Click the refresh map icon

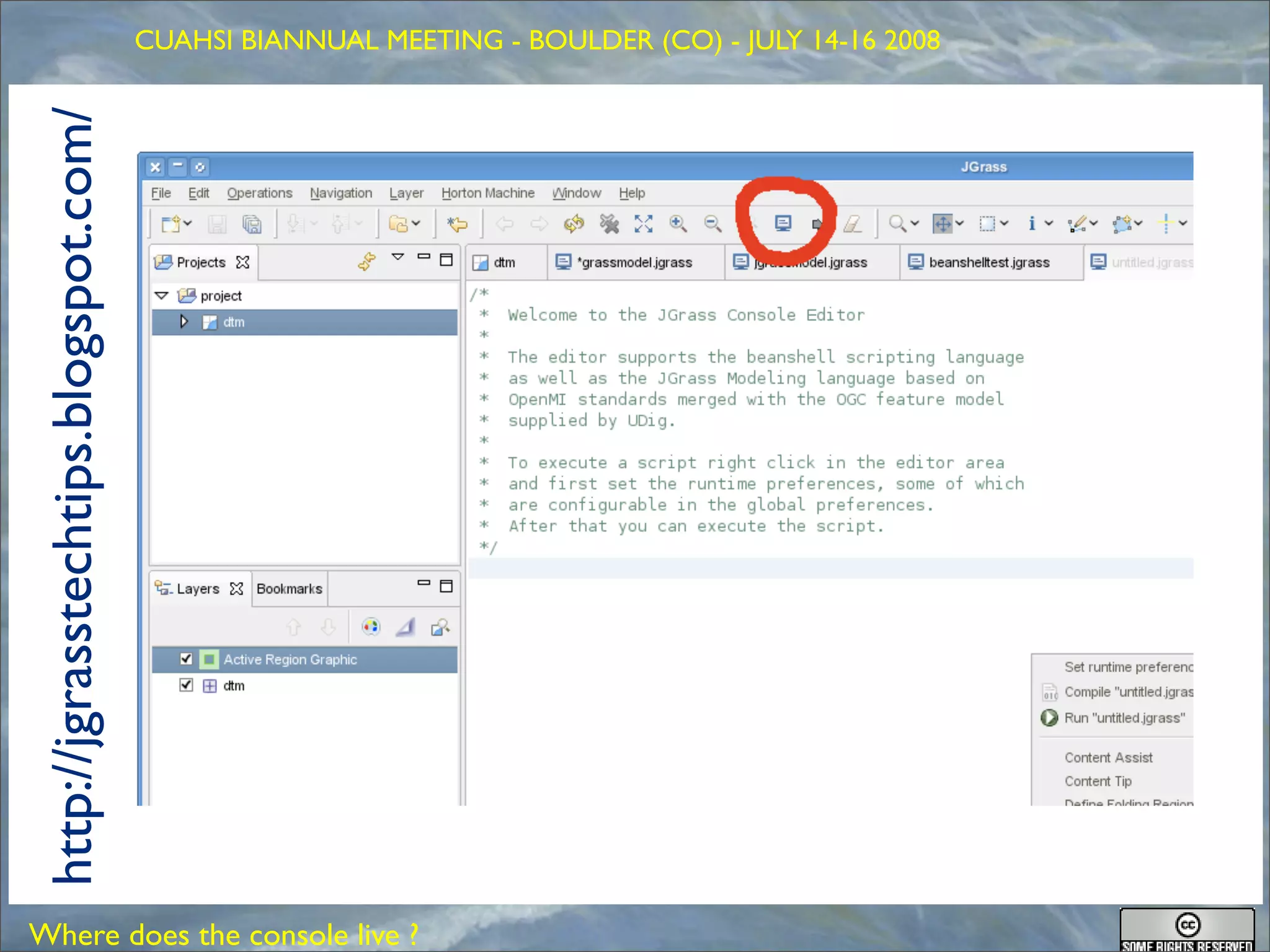[574, 224]
